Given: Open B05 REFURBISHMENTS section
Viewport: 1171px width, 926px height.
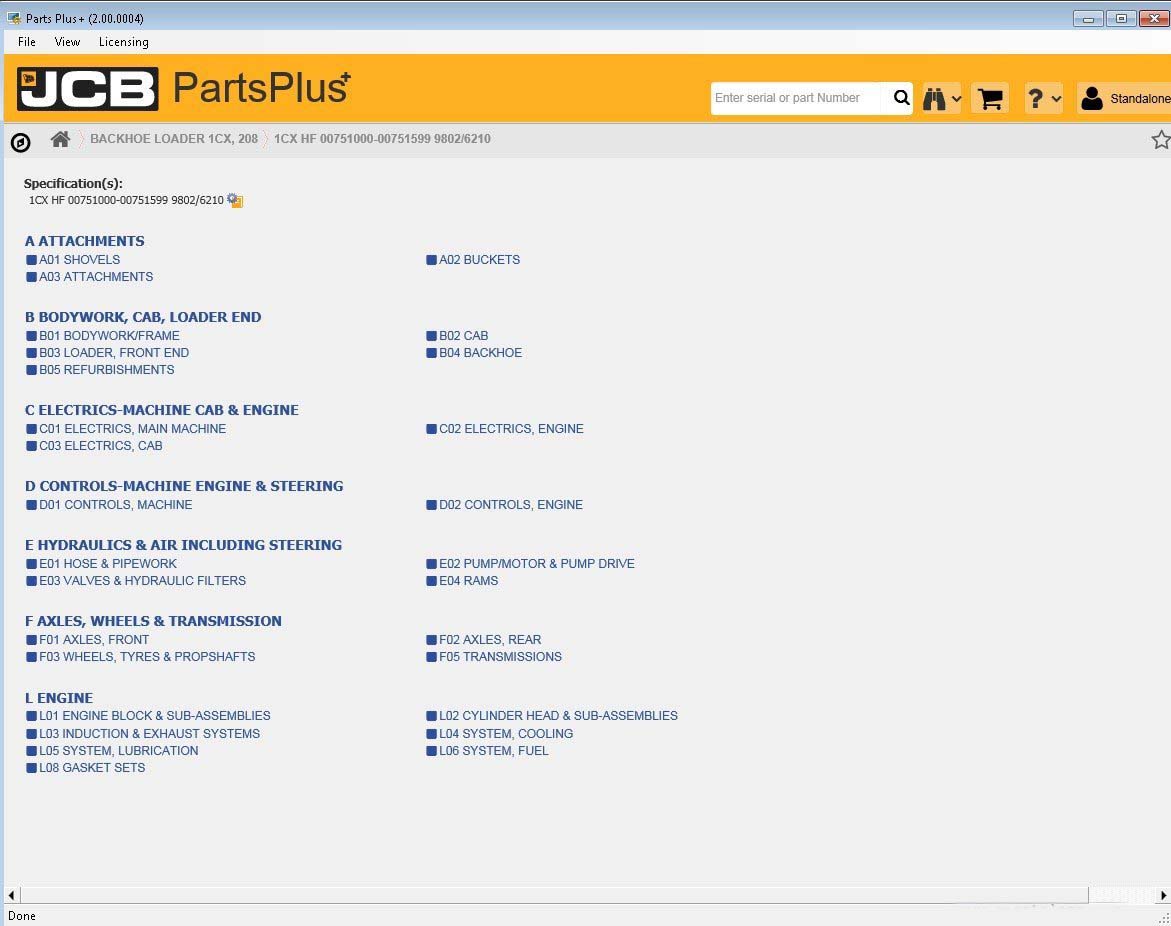Looking at the screenshot, I should pyautogui.click(x=107, y=370).
